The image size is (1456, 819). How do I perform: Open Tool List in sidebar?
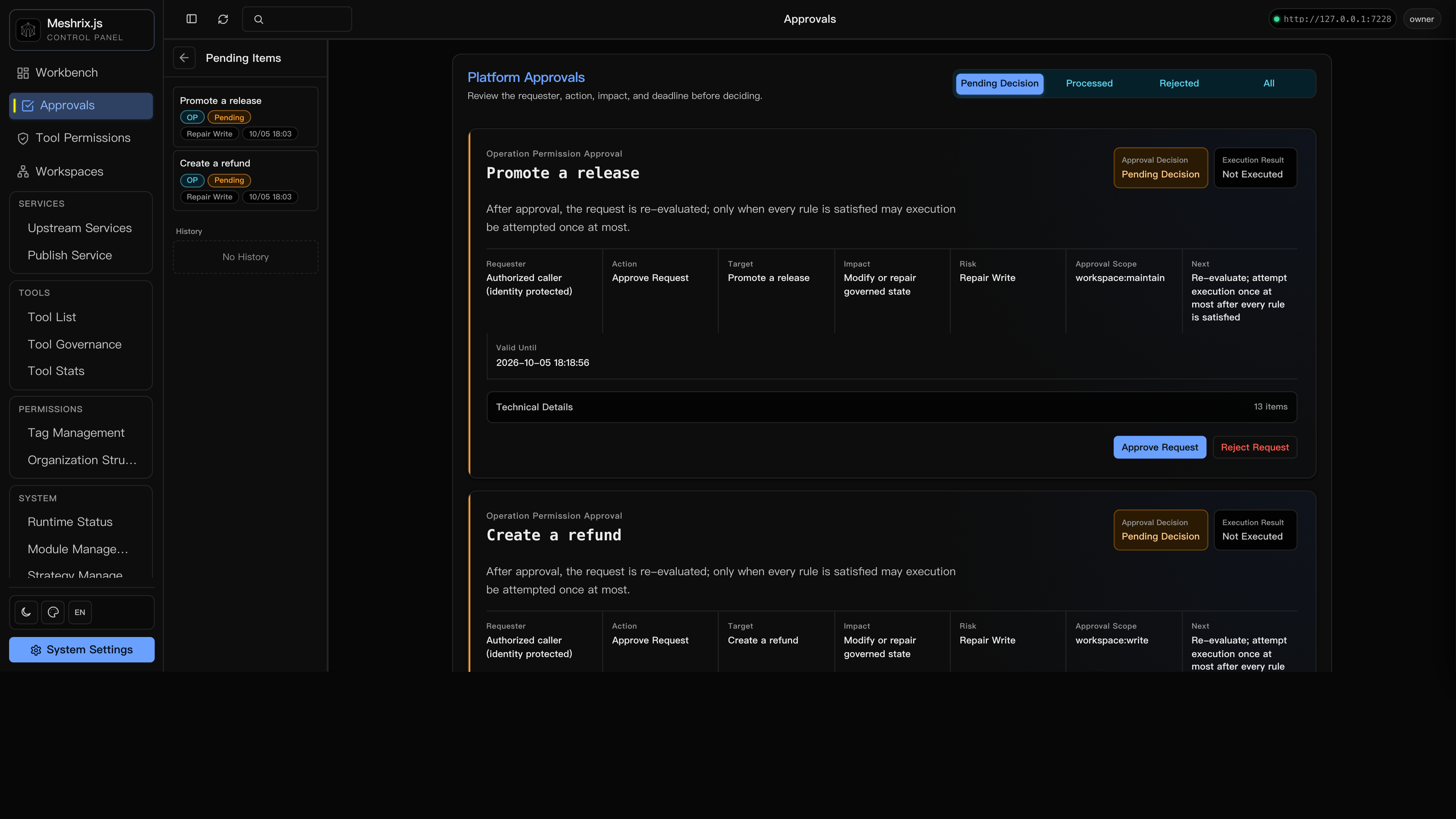click(52, 317)
